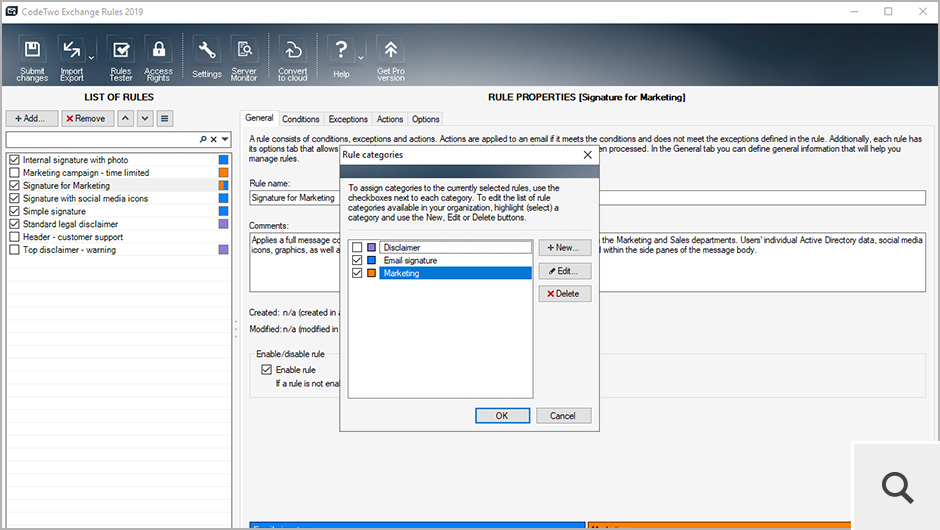
Task: Move selected rule up arrow
Action: click(125, 119)
